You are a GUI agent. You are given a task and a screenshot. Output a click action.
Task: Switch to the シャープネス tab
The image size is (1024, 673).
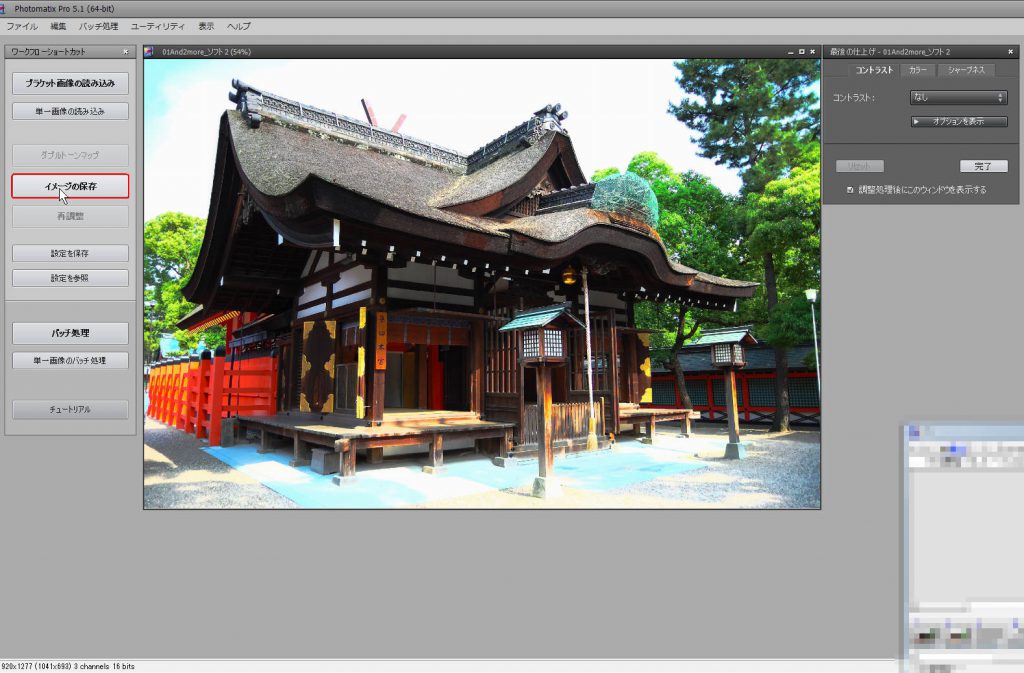(x=966, y=70)
